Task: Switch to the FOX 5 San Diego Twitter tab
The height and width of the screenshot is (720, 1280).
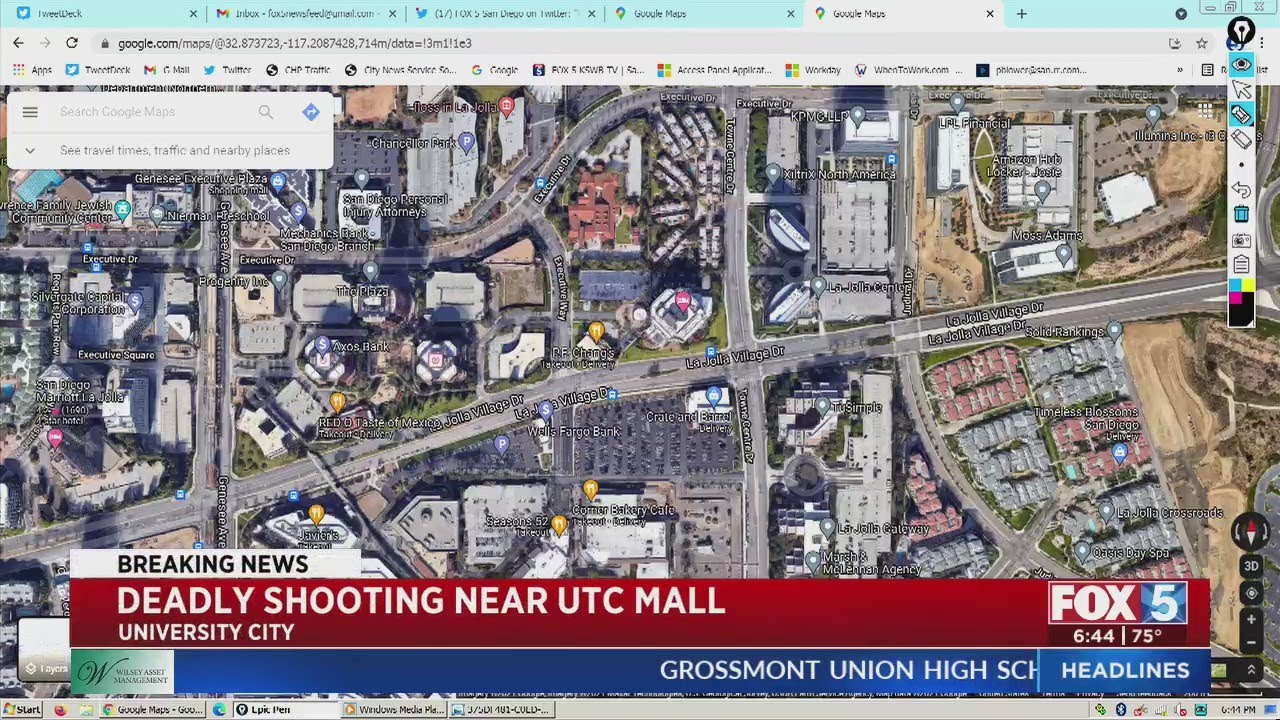Action: tap(505, 13)
